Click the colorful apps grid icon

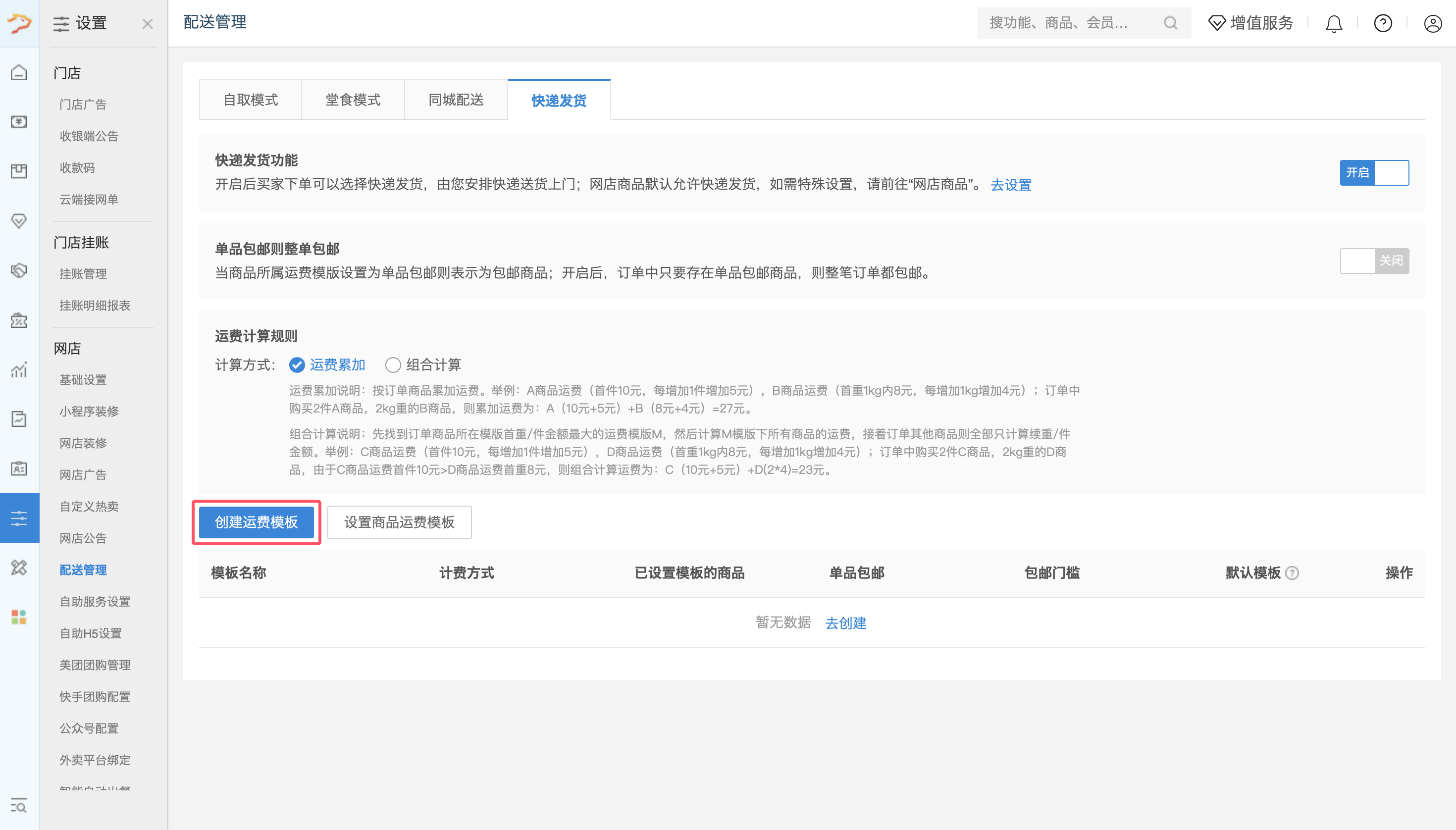pyautogui.click(x=19, y=617)
